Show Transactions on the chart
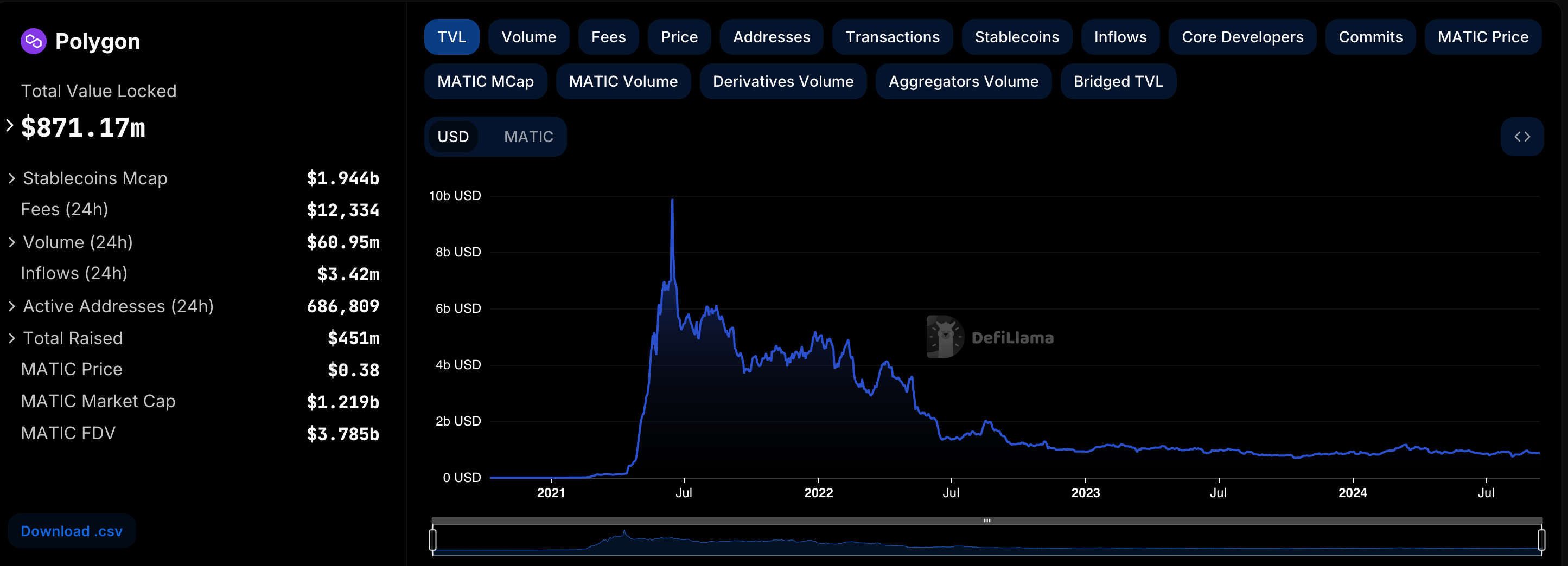The width and height of the screenshot is (1568, 566). [x=893, y=37]
